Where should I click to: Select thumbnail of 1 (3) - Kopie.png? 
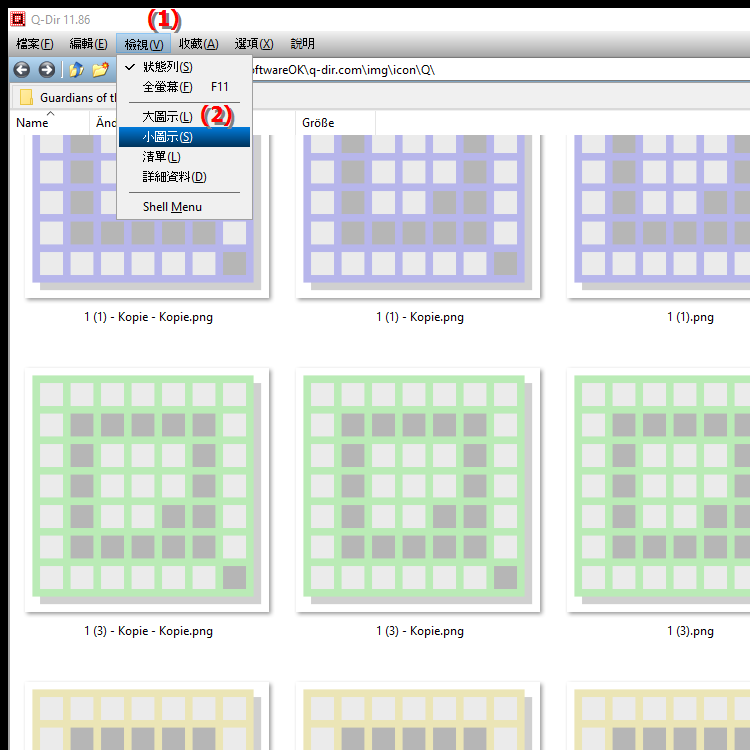418,490
